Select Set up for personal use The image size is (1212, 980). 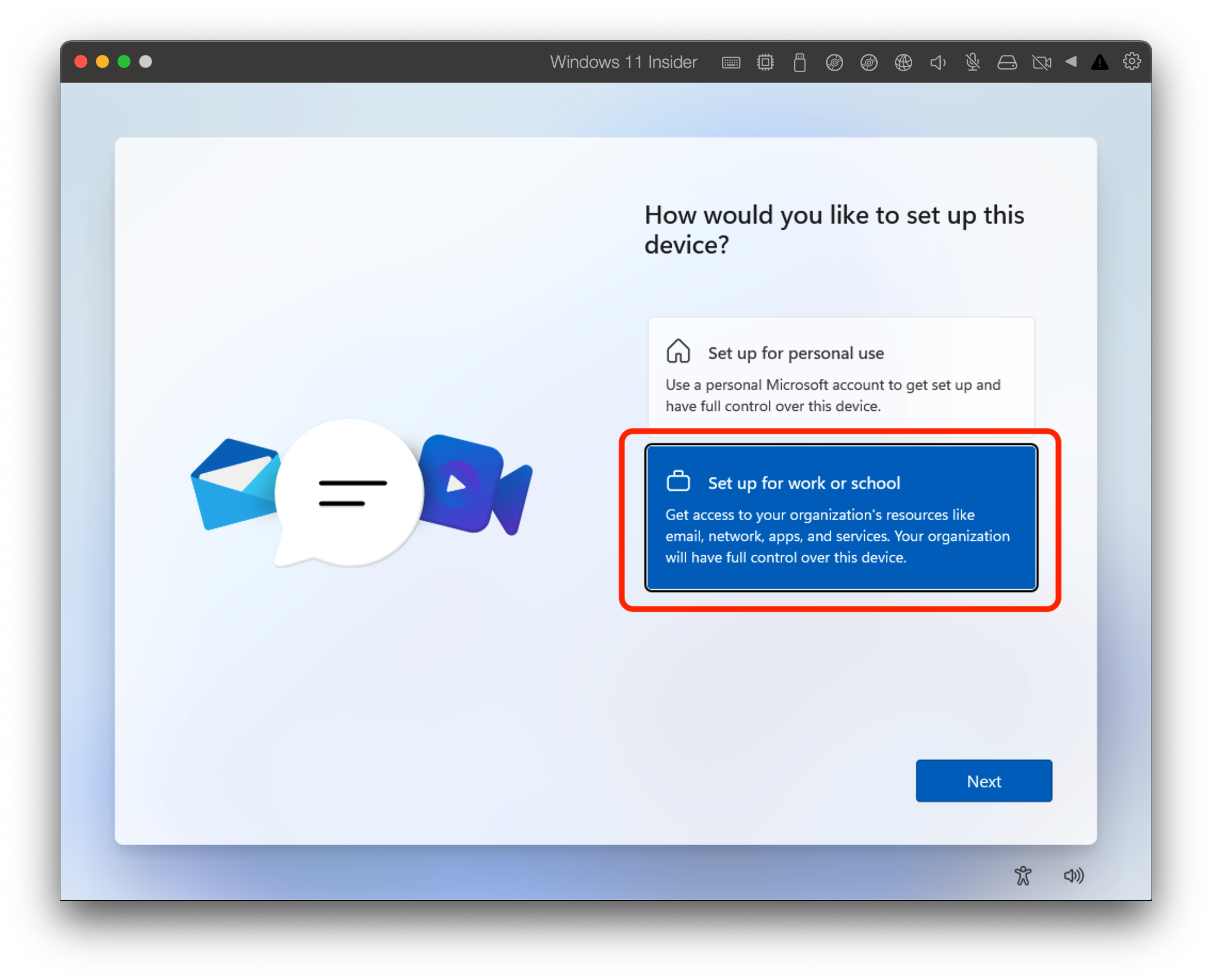coord(841,374)
